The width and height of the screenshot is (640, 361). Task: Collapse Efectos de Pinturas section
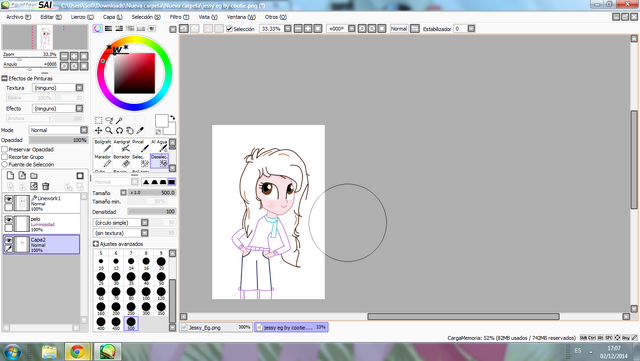[4, 78]
